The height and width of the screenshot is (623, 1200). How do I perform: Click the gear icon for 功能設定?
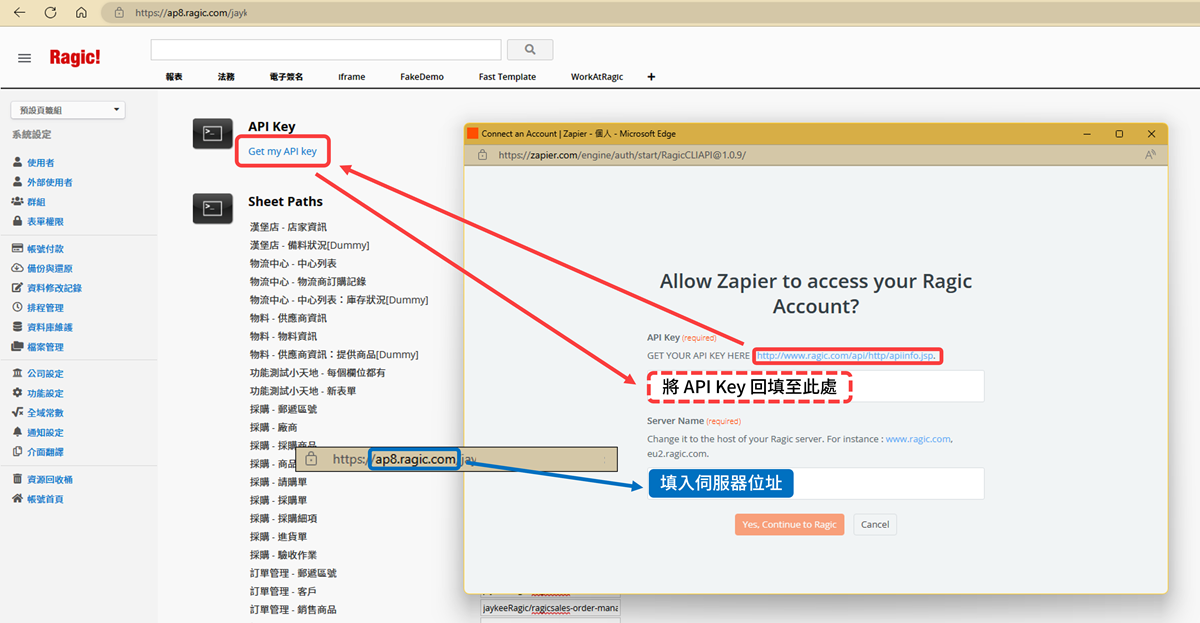point(17,393)
